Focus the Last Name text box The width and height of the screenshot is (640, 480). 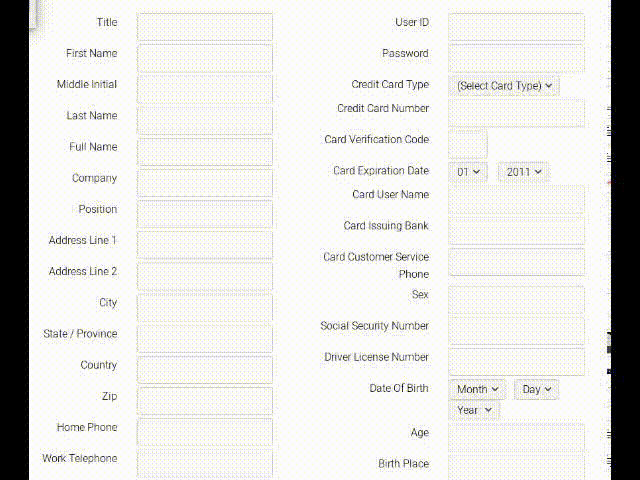tap(205, 120)
